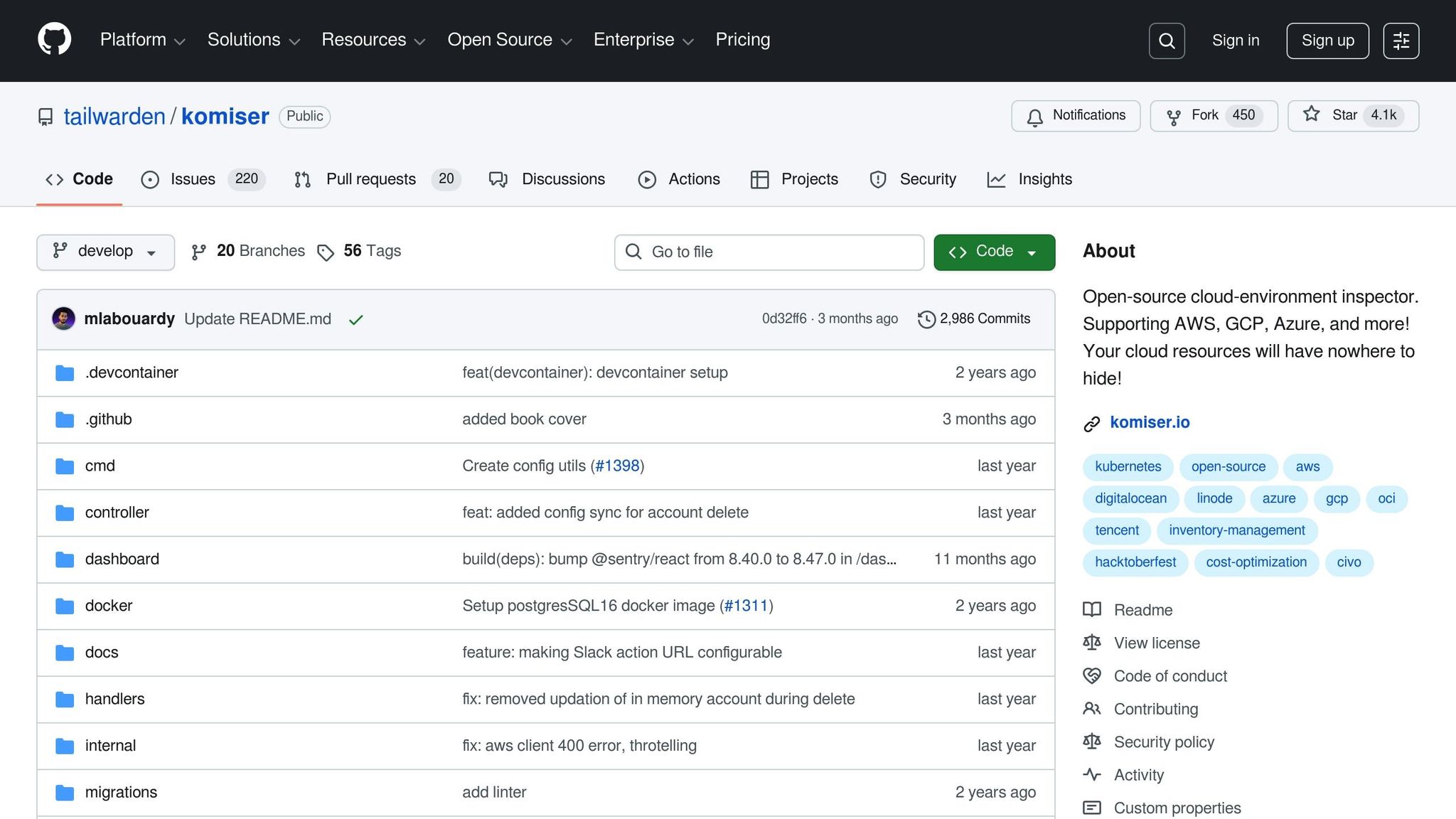This screenshot has width=1456, height=819.
Task: Open the commits history clock icon
Action: (926, 319)
